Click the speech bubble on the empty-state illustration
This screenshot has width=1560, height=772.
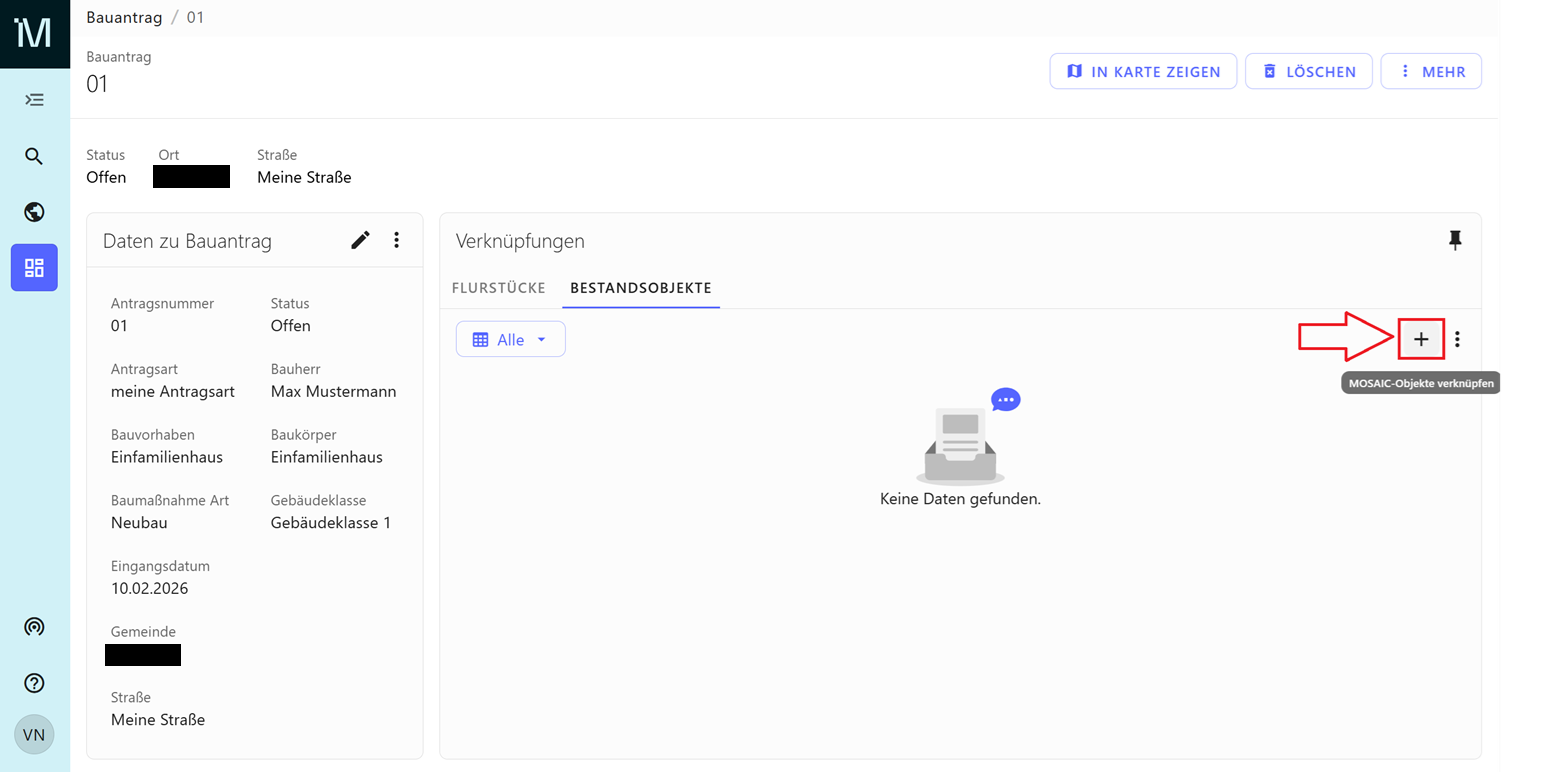tap(1005, 399)
